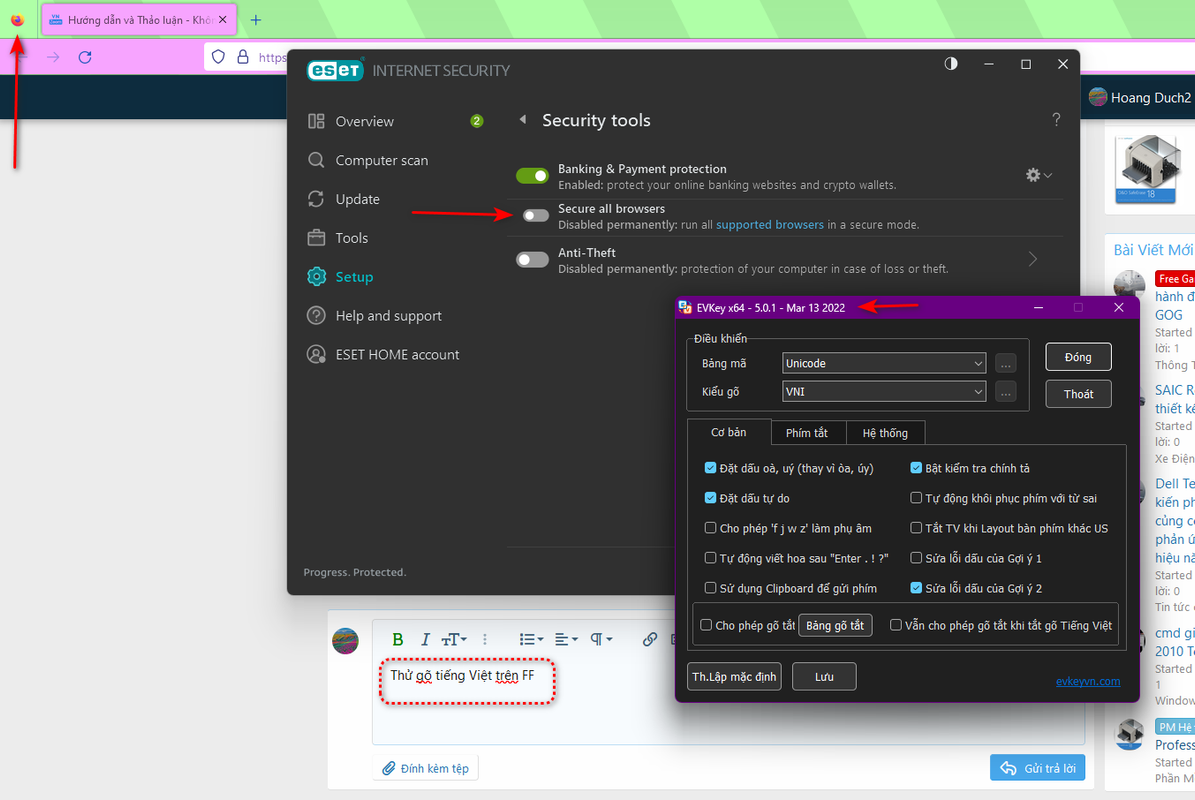Check Vẫn cho phép gõ tắt khi tắt gõ Tiếng Việt
1195x800 pixels.
(895, 625)
